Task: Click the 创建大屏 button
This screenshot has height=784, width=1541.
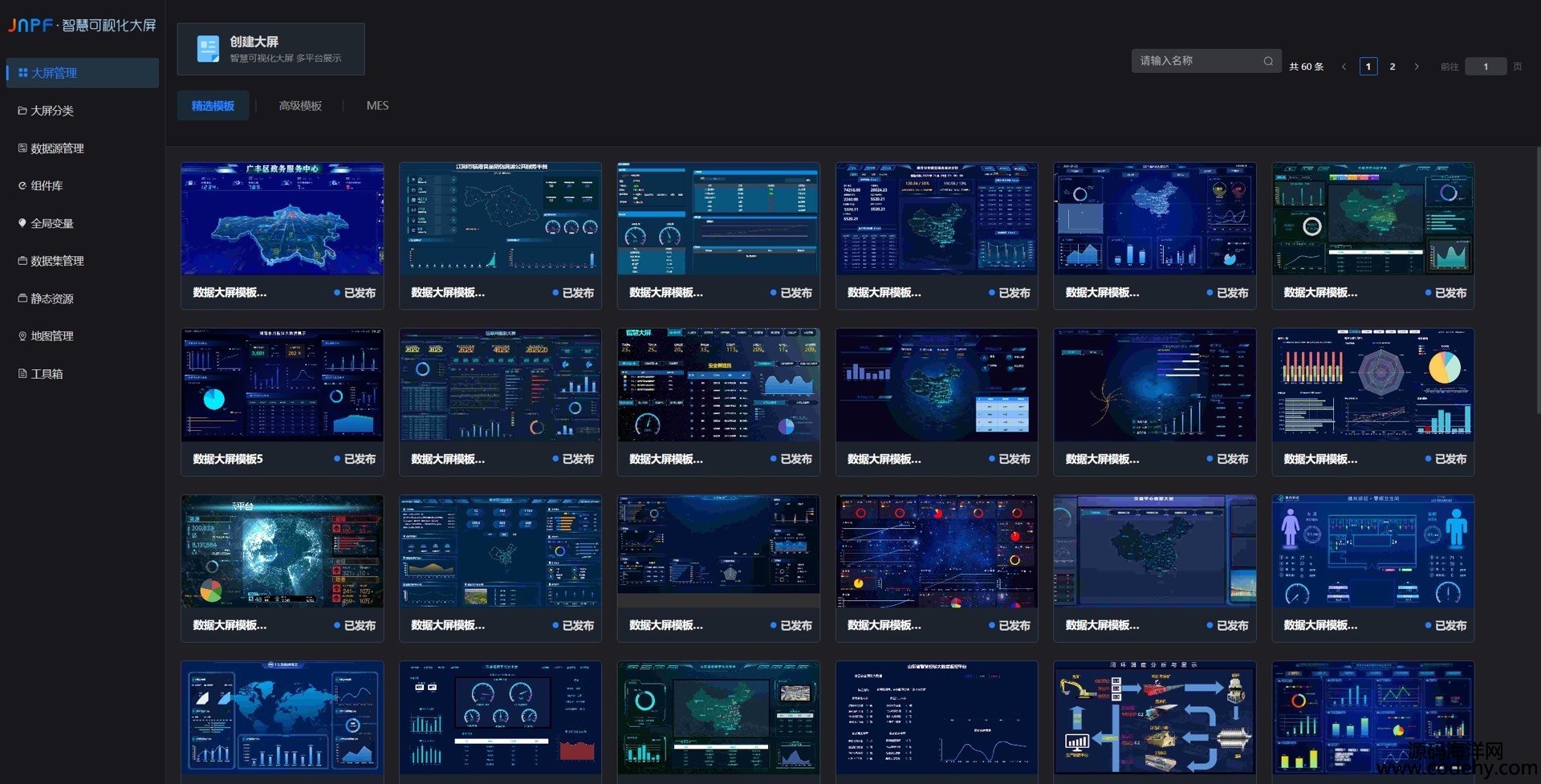Action: click(x=270, y=49)
